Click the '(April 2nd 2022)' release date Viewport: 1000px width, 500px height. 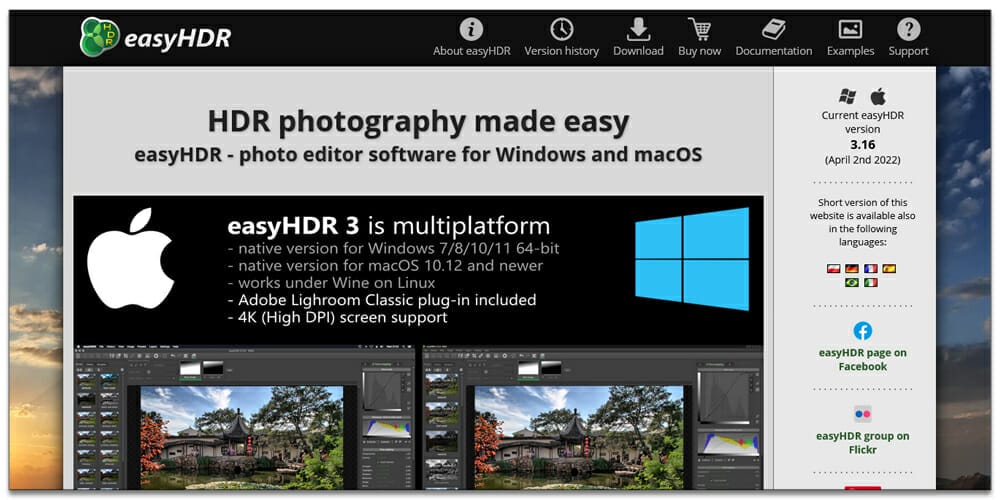tap(862, 159)
